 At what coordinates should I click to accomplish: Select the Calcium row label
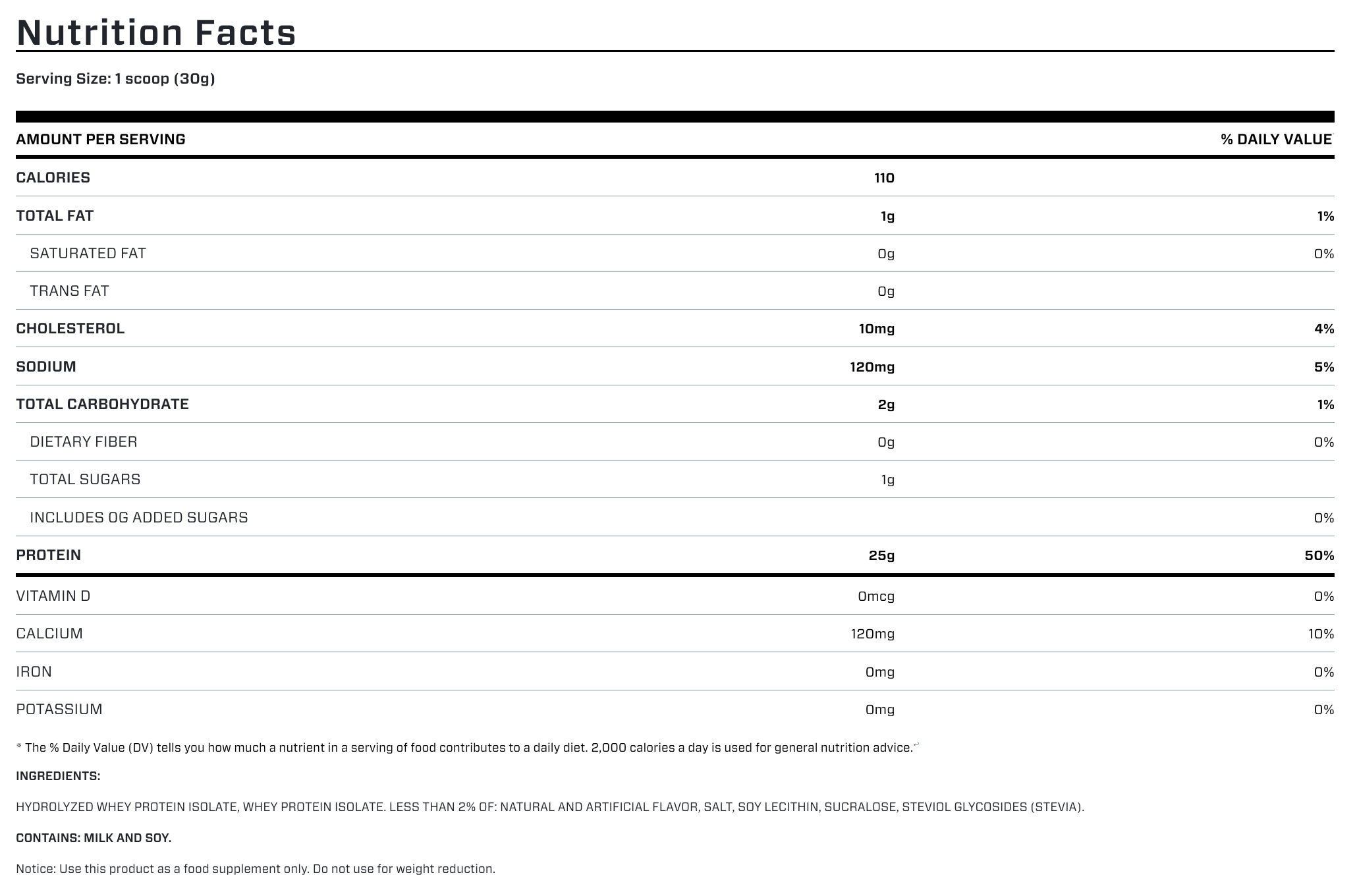[49, 634]
